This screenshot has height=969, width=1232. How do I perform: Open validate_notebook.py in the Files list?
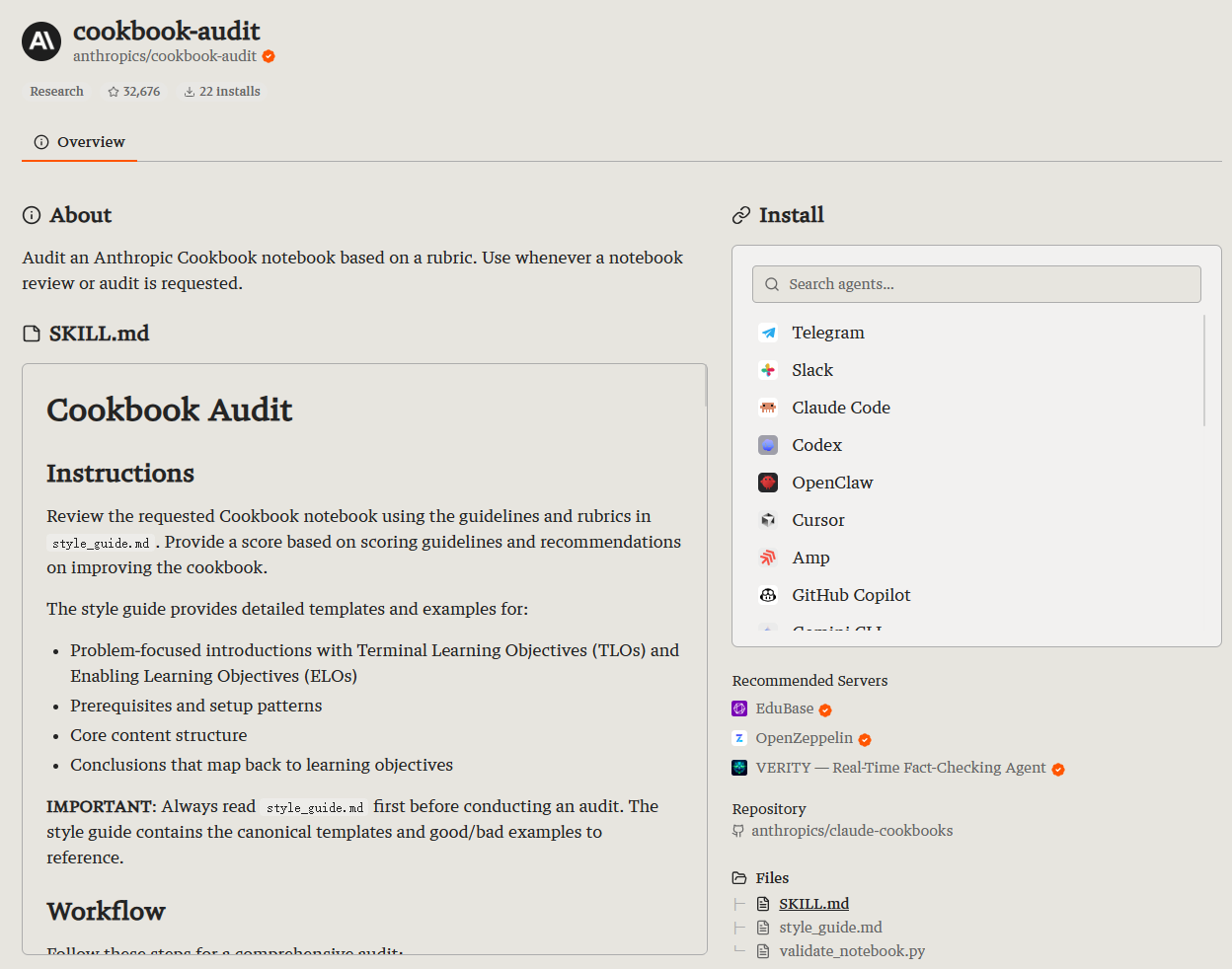pos(852,951)
